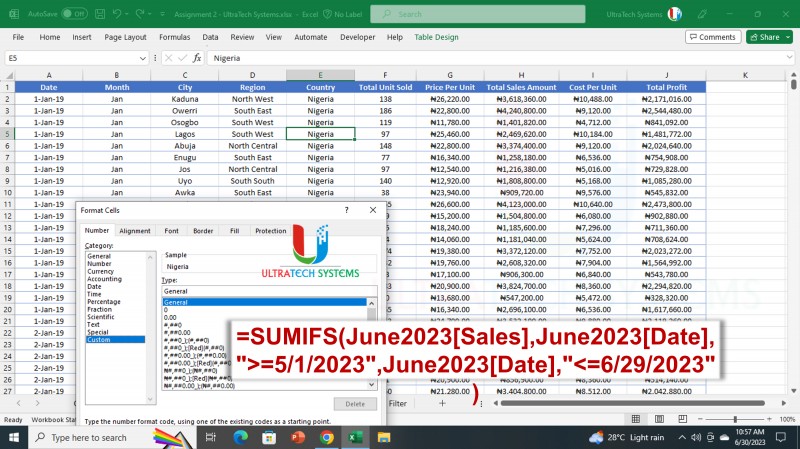Click the Comments button
Image resolution: width=800 pixels, height=449 pixels.
(x=713, y=37)
